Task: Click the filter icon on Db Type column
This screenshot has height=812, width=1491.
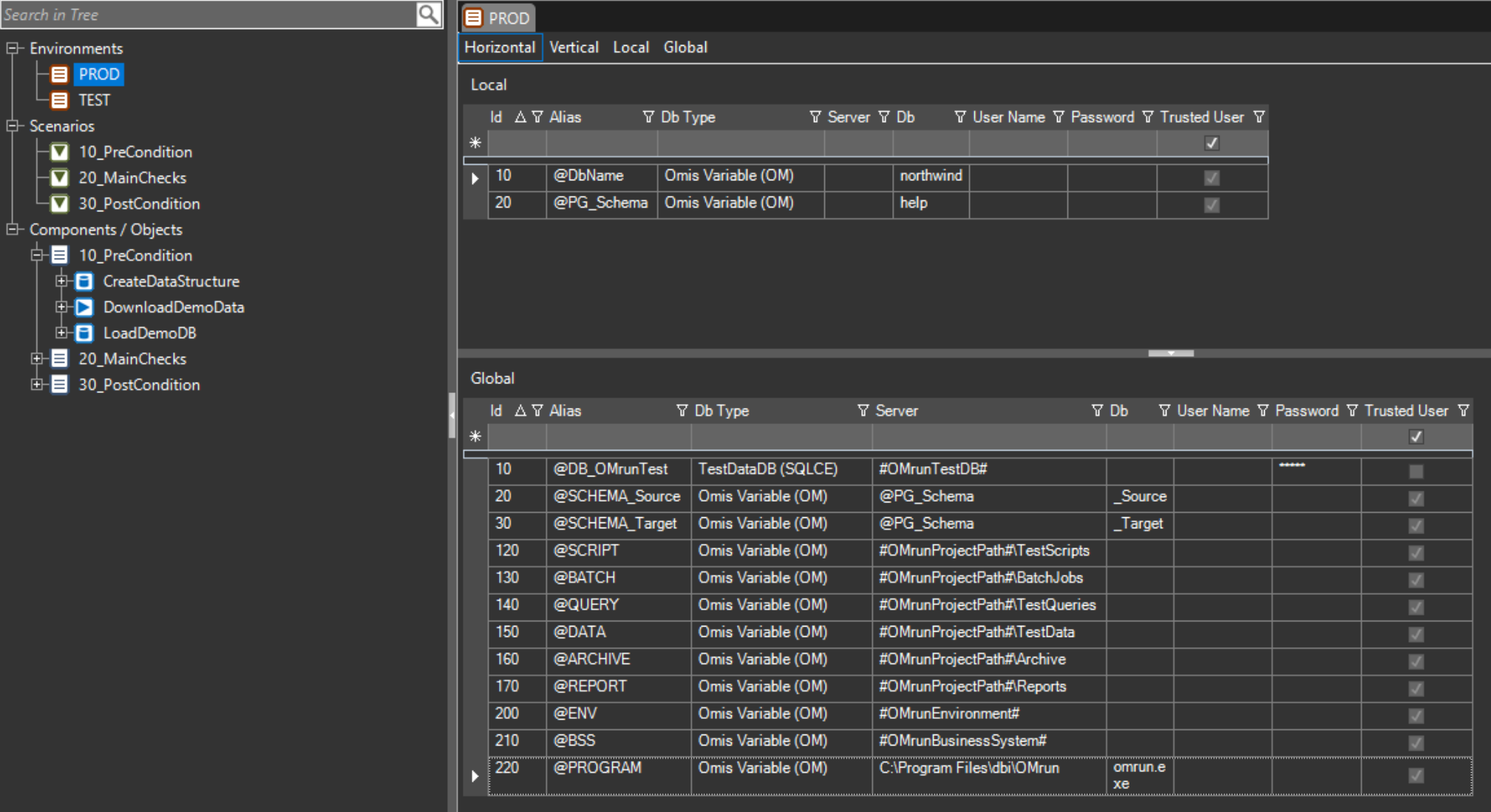Action: [x=815, y=117]
